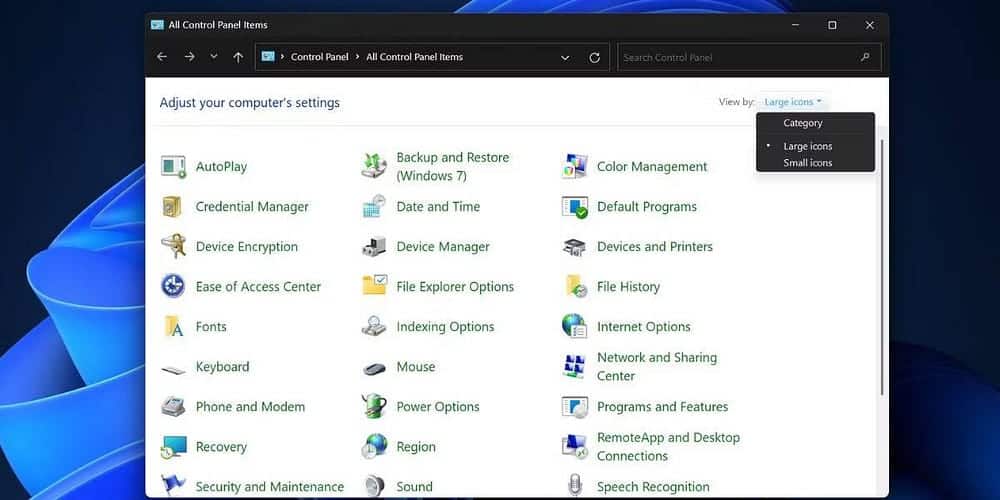Open the Programs and Features icon

[575, 407]
